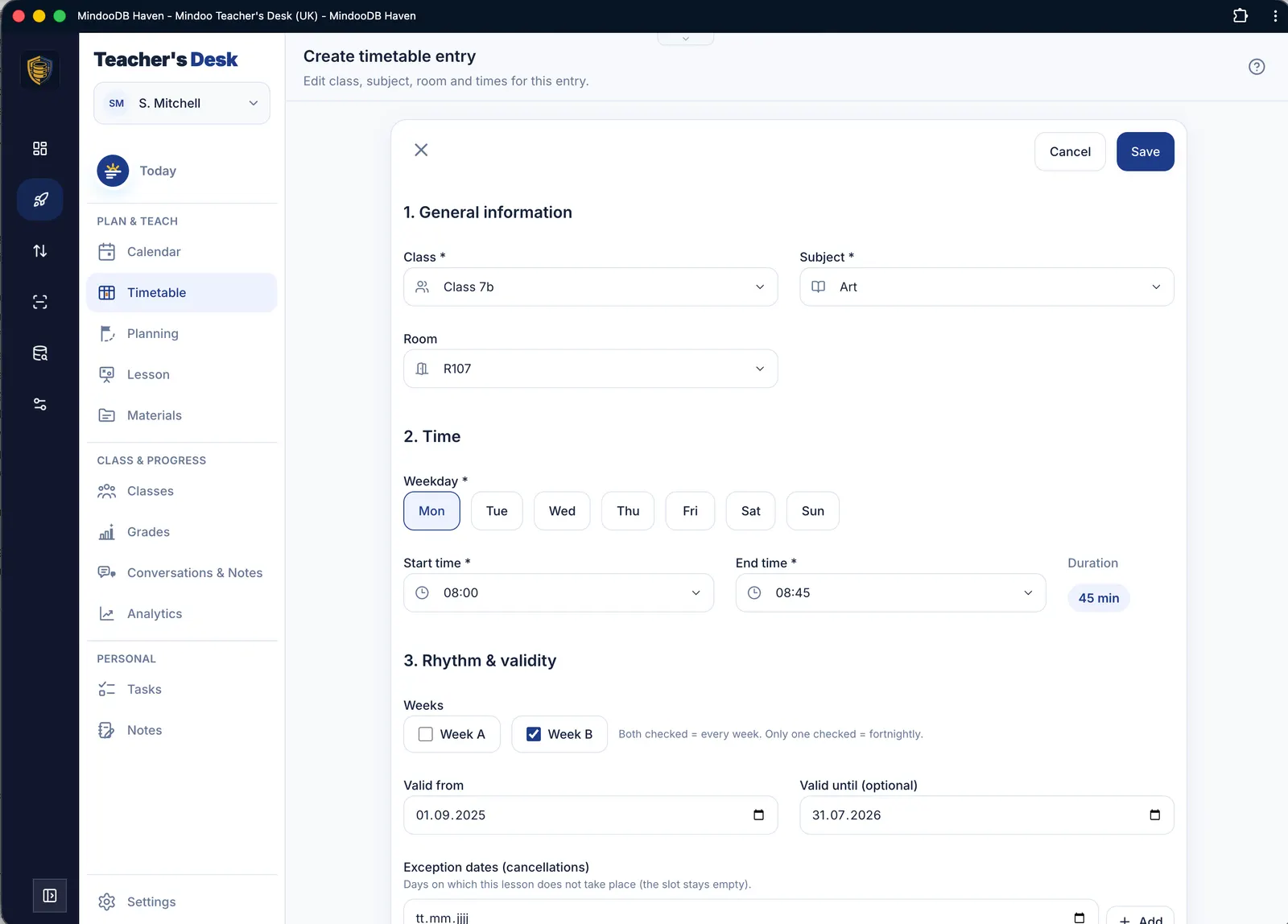Screen dimensions: 1288x924
Task: Select Wed weekday toggle
Action: [x=562, y=511]
